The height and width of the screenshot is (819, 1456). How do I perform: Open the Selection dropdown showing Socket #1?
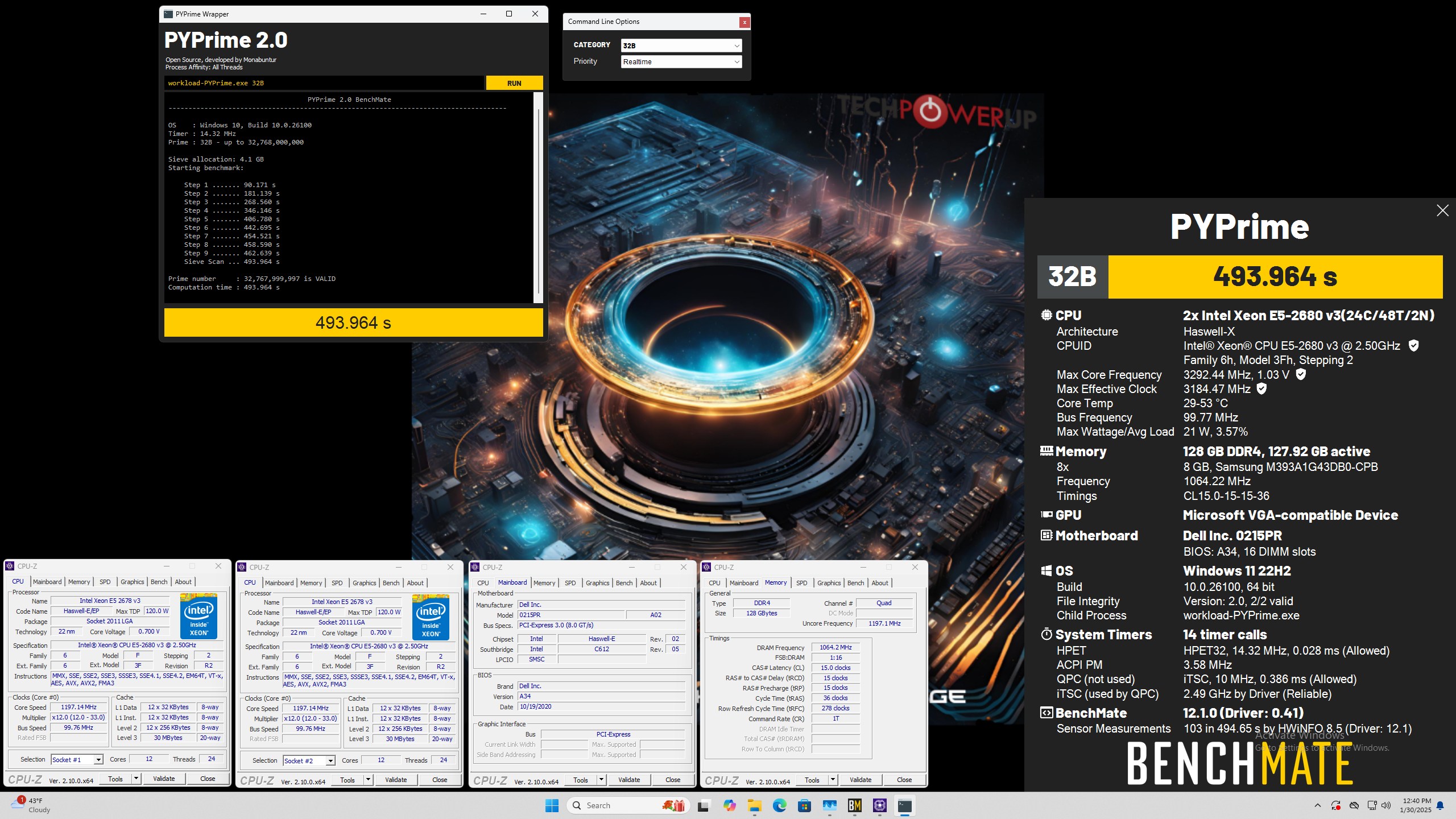click(x=77, y=759)
